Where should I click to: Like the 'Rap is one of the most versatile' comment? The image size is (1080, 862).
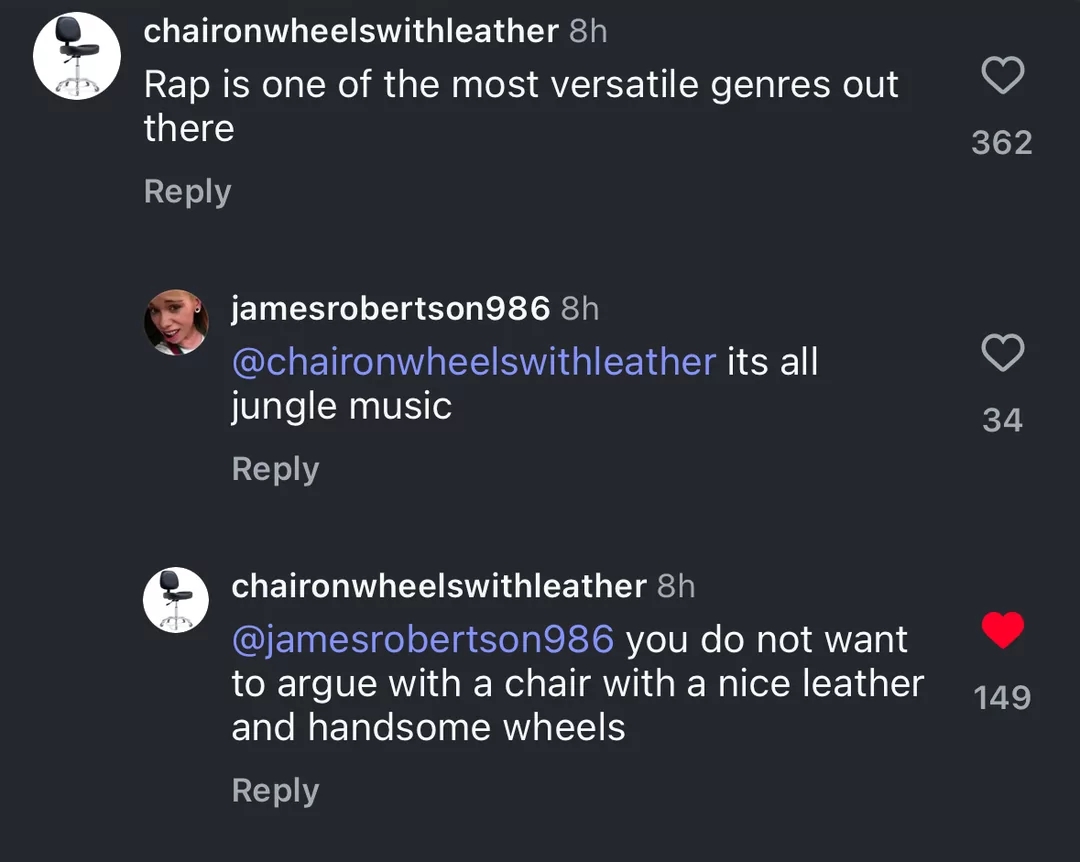coord(1002,74)
